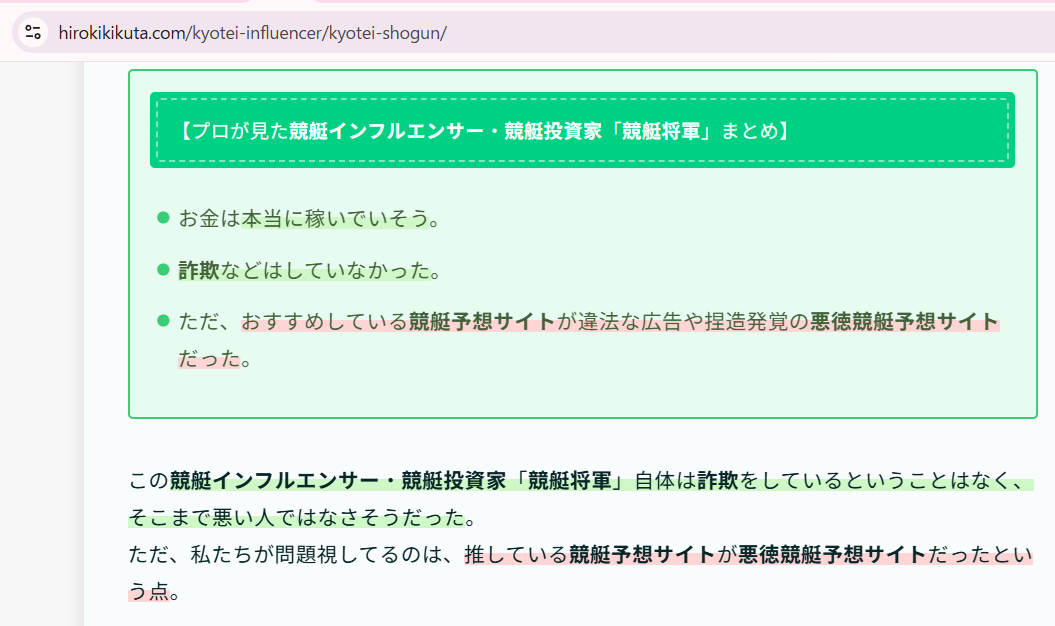The height and width of the screenshot is (626, 1055).
Task: Click the bold word 詐欺 in the second bullet
Action: [198, 270]
